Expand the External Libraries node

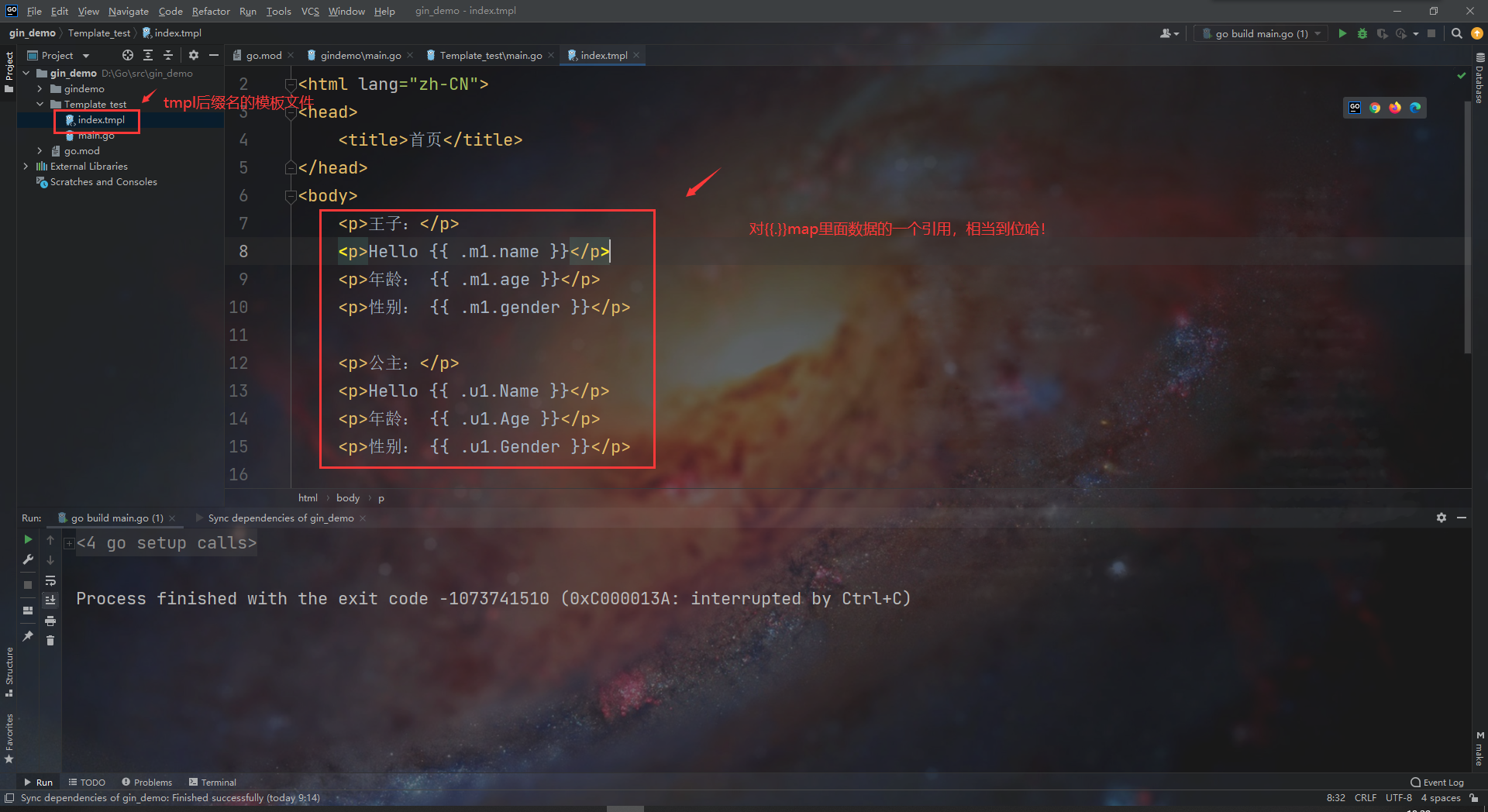coord(27,166)
